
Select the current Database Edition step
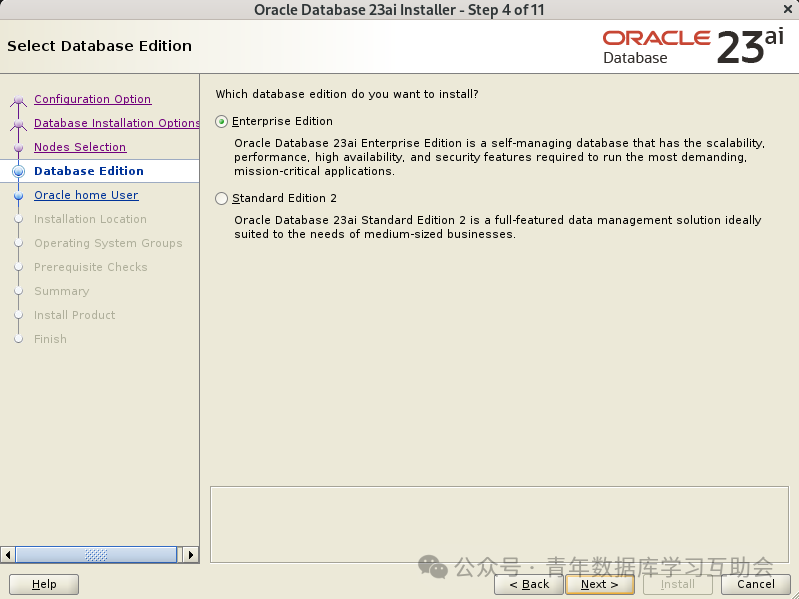pos(89,171)
